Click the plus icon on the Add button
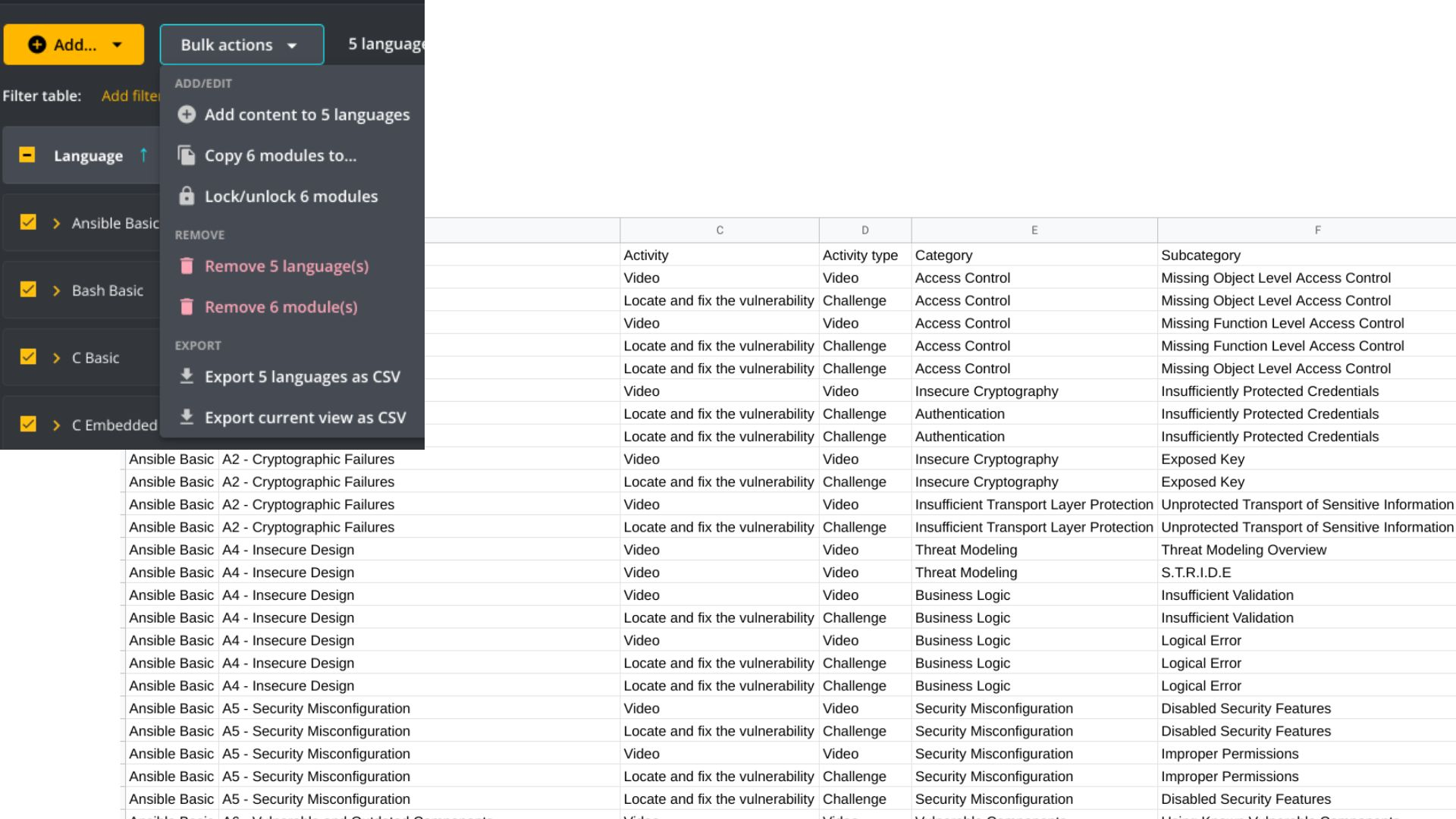This screenshot has width=1456, height=819. tap(36, 44)
